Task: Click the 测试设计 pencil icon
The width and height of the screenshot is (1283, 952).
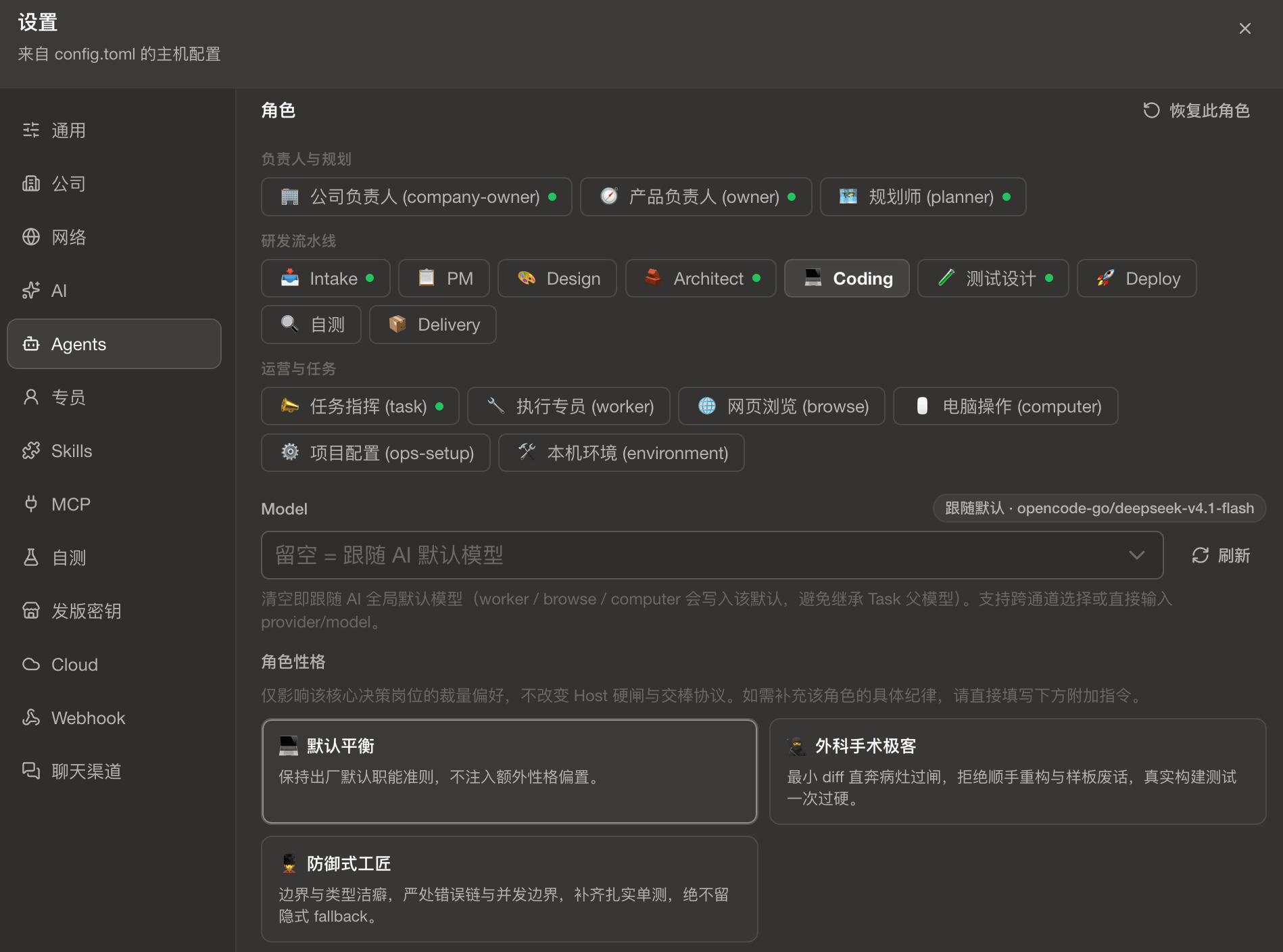Action: pos(946,278)
